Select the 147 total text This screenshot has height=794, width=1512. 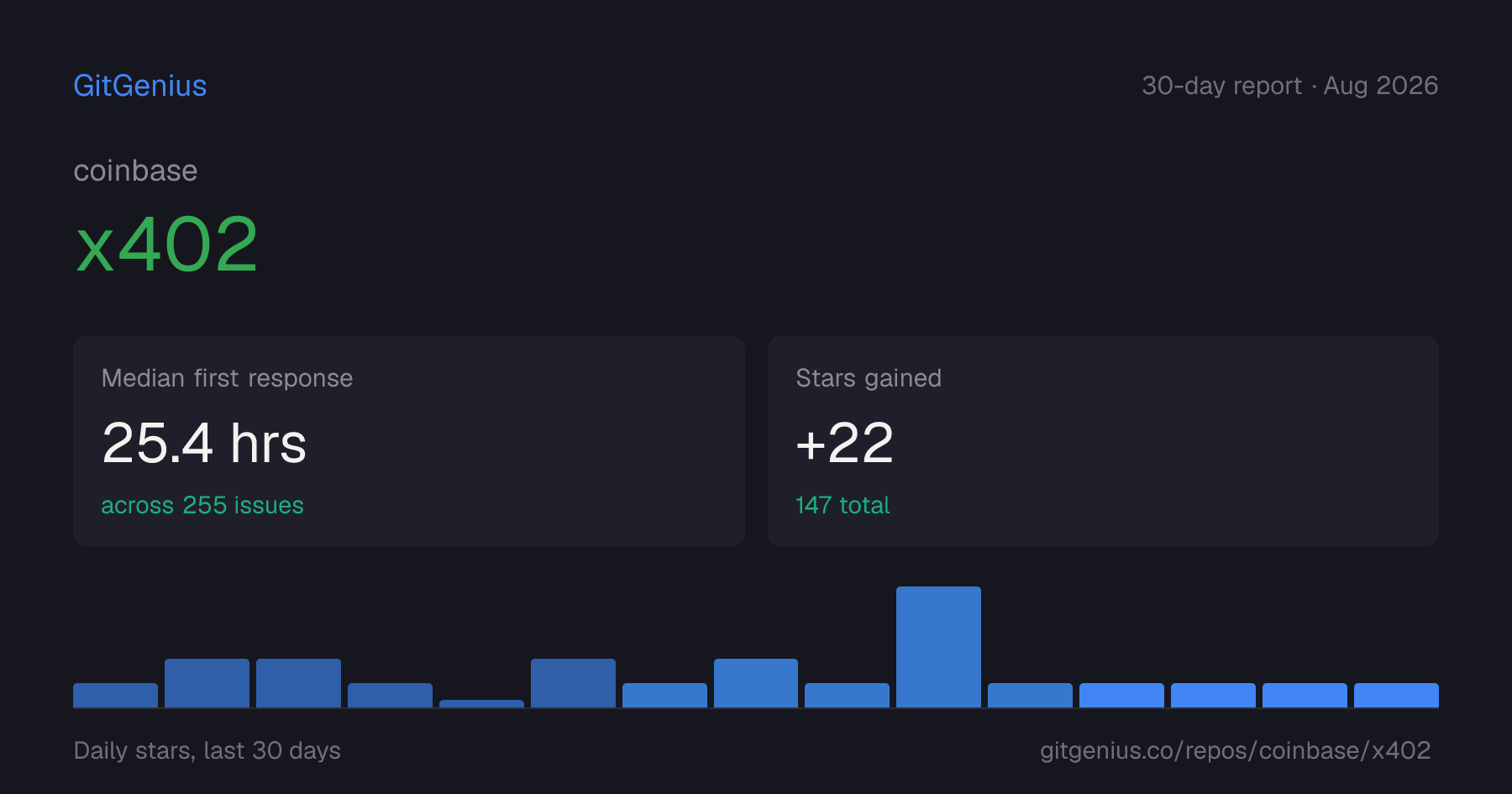pyautogui.click(x=843, y=505)
